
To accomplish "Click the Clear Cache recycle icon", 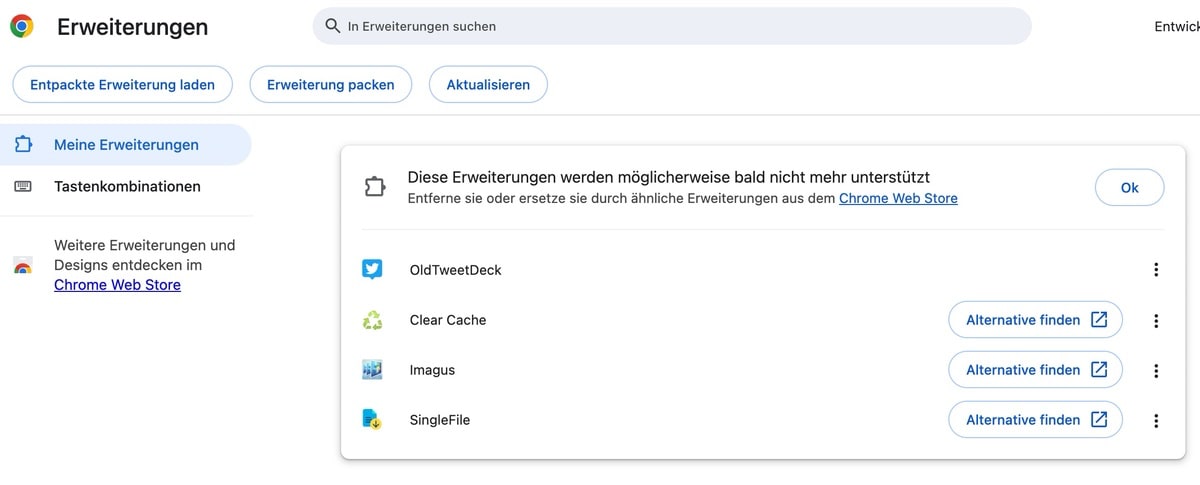I will click(373, 320).
